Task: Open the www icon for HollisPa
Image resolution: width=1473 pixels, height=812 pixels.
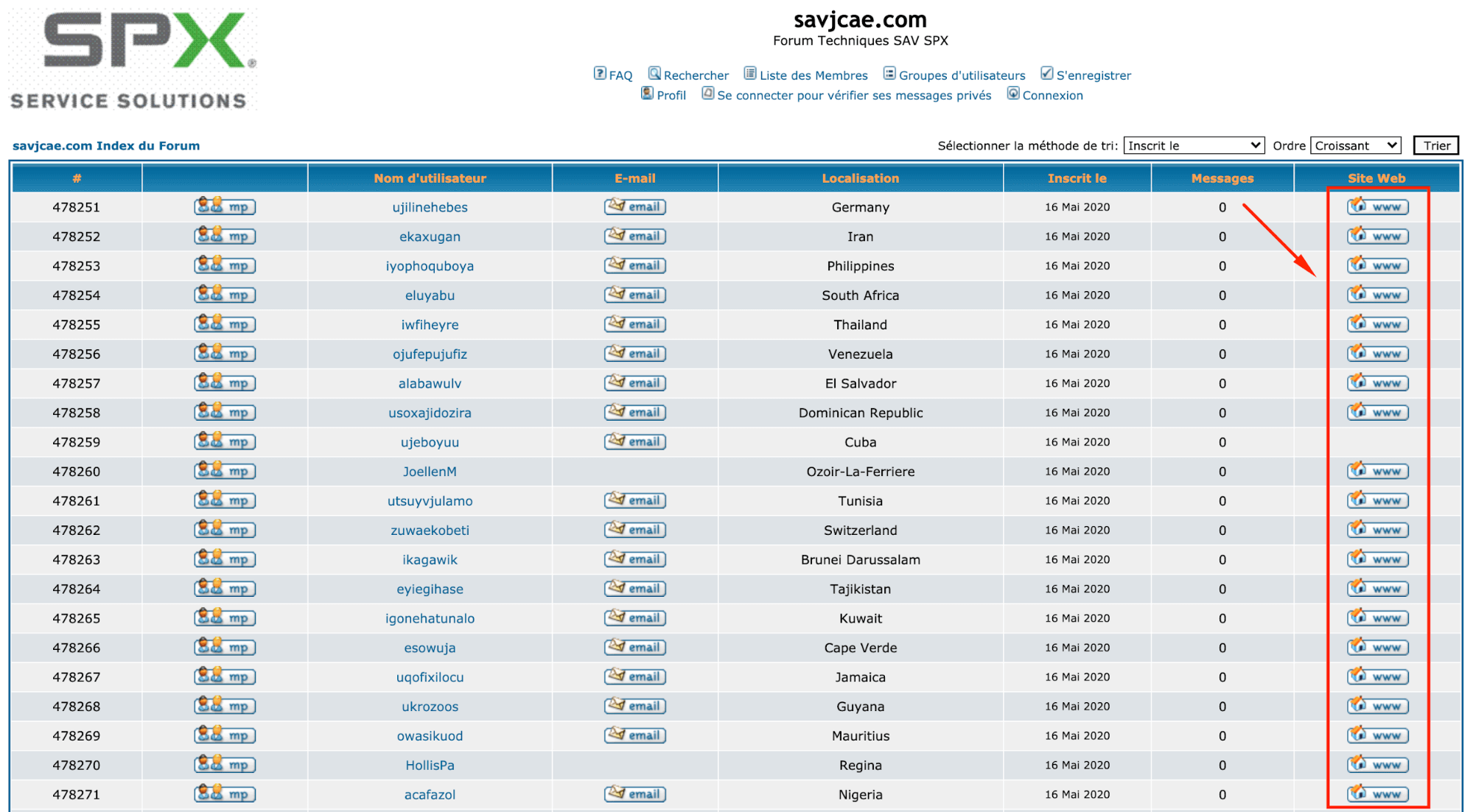Action: (1378, 764)
